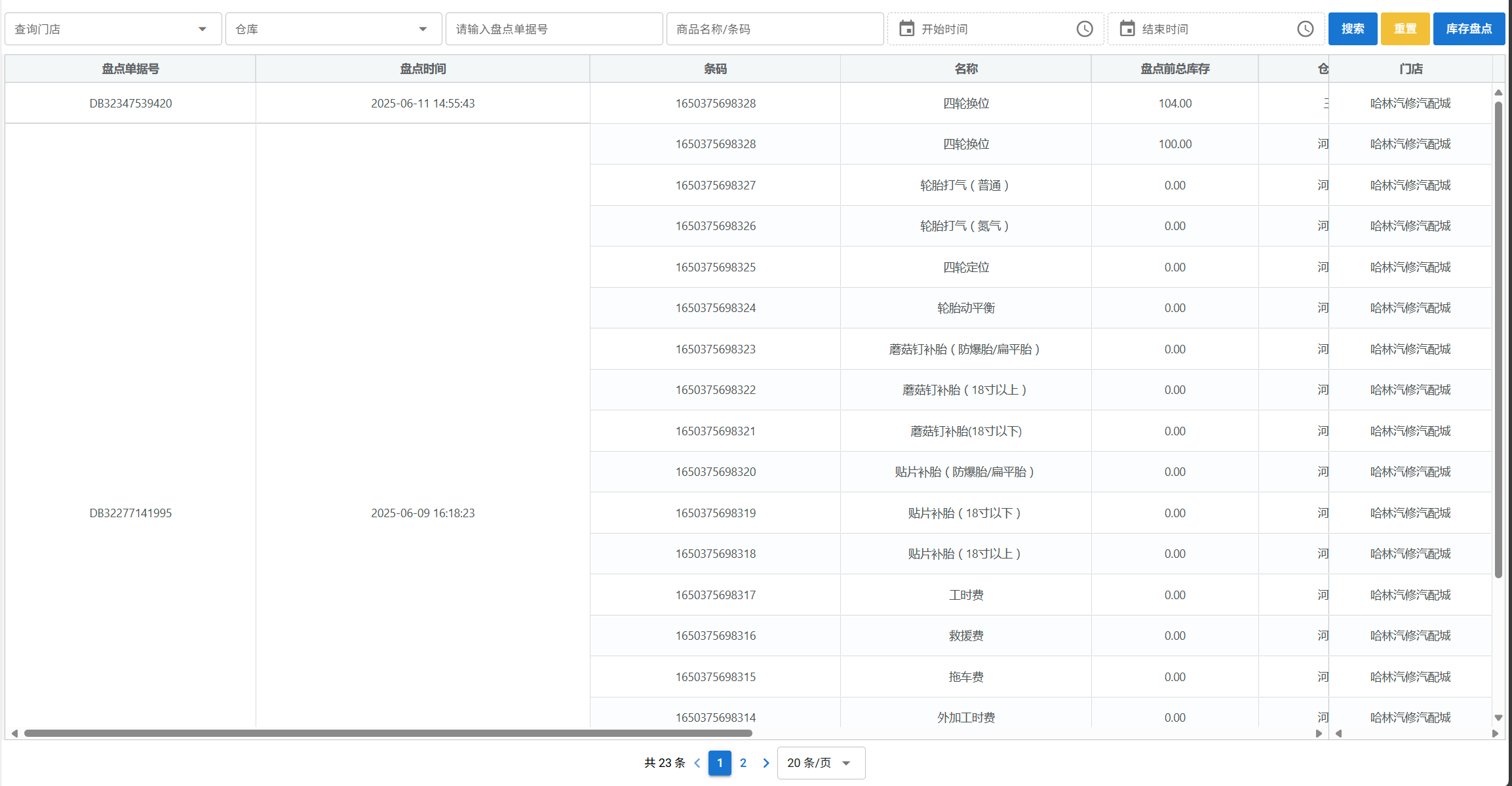Go to previous page arrow in pagination
This screenshot has width=1512, height=786.
tap(697, 763)
